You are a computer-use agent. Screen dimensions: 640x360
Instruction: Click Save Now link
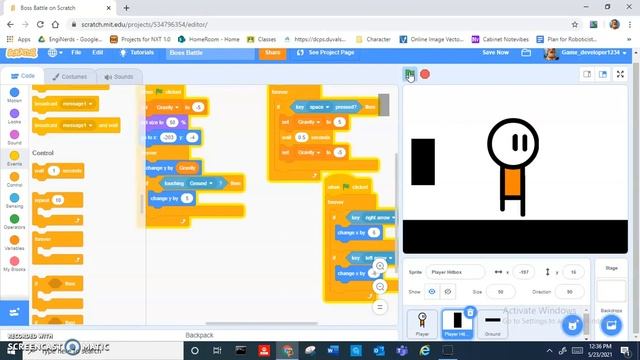click(x=496, y=53)
